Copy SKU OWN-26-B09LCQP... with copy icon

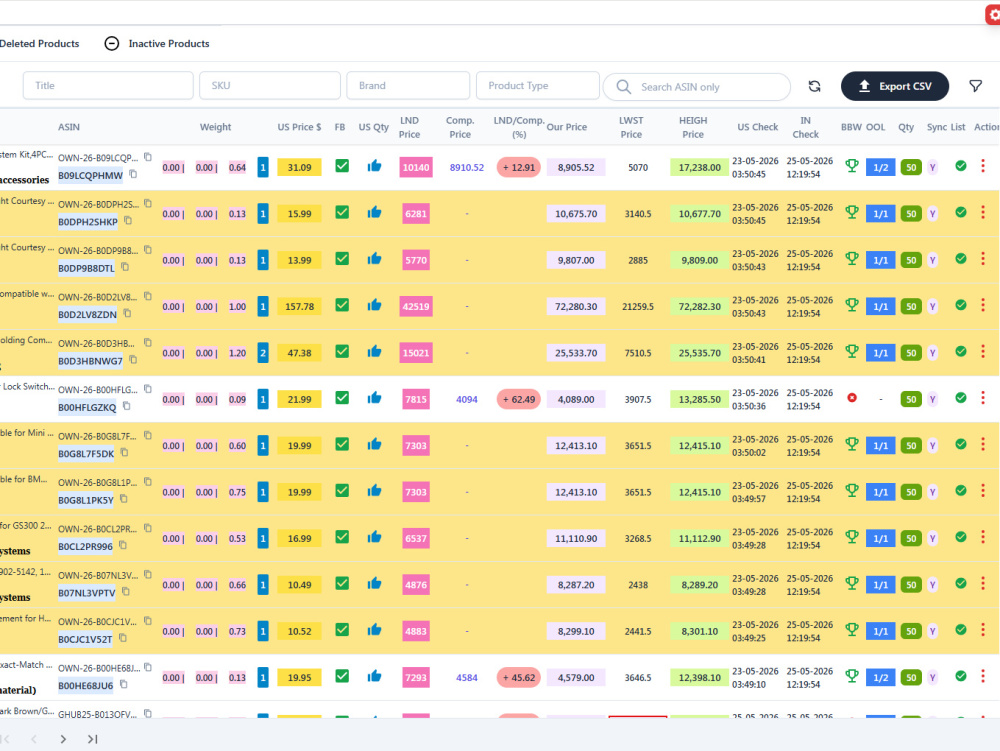tap(147, 157)
